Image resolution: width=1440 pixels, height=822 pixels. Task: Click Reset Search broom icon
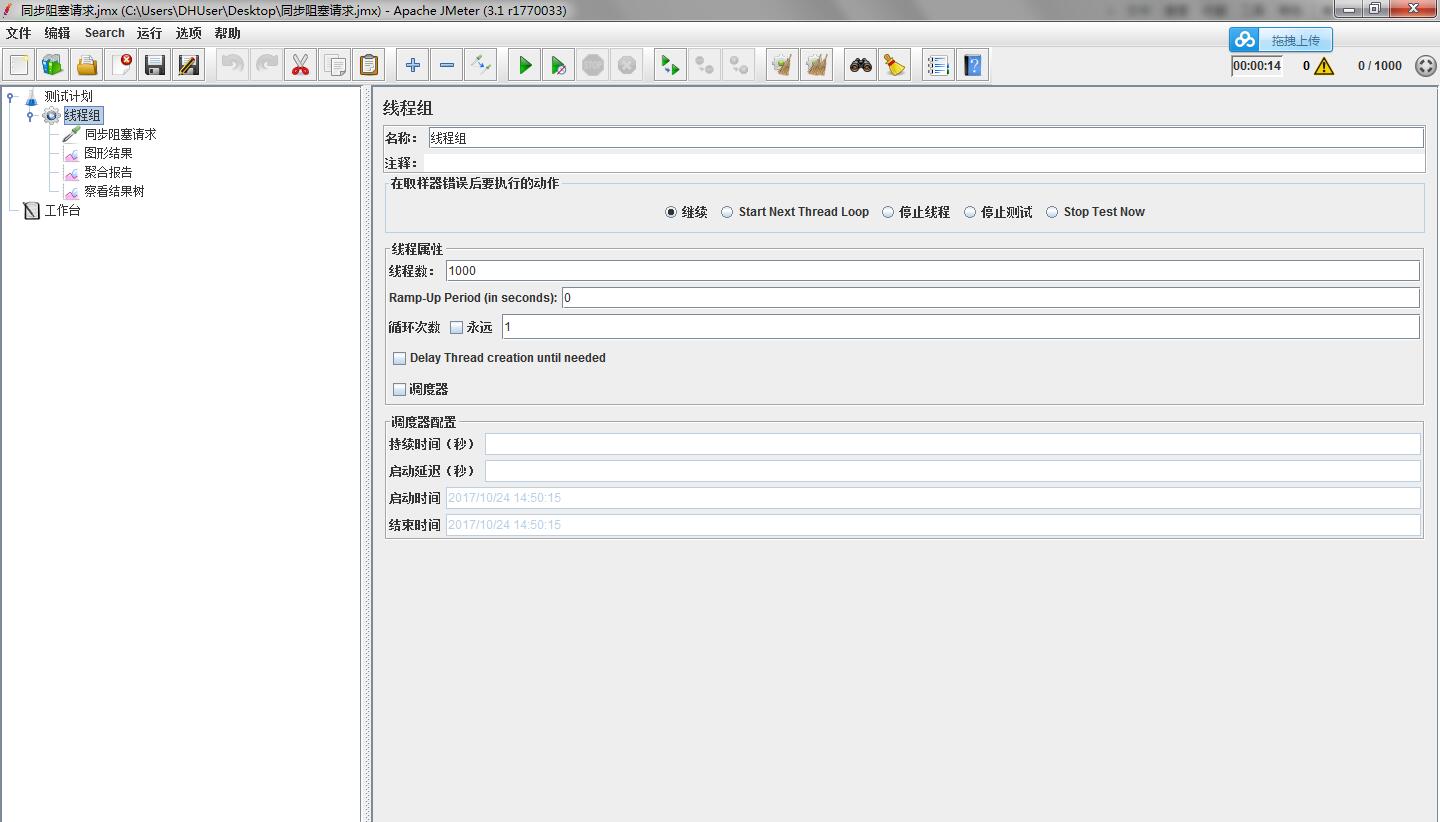(895, 65)
